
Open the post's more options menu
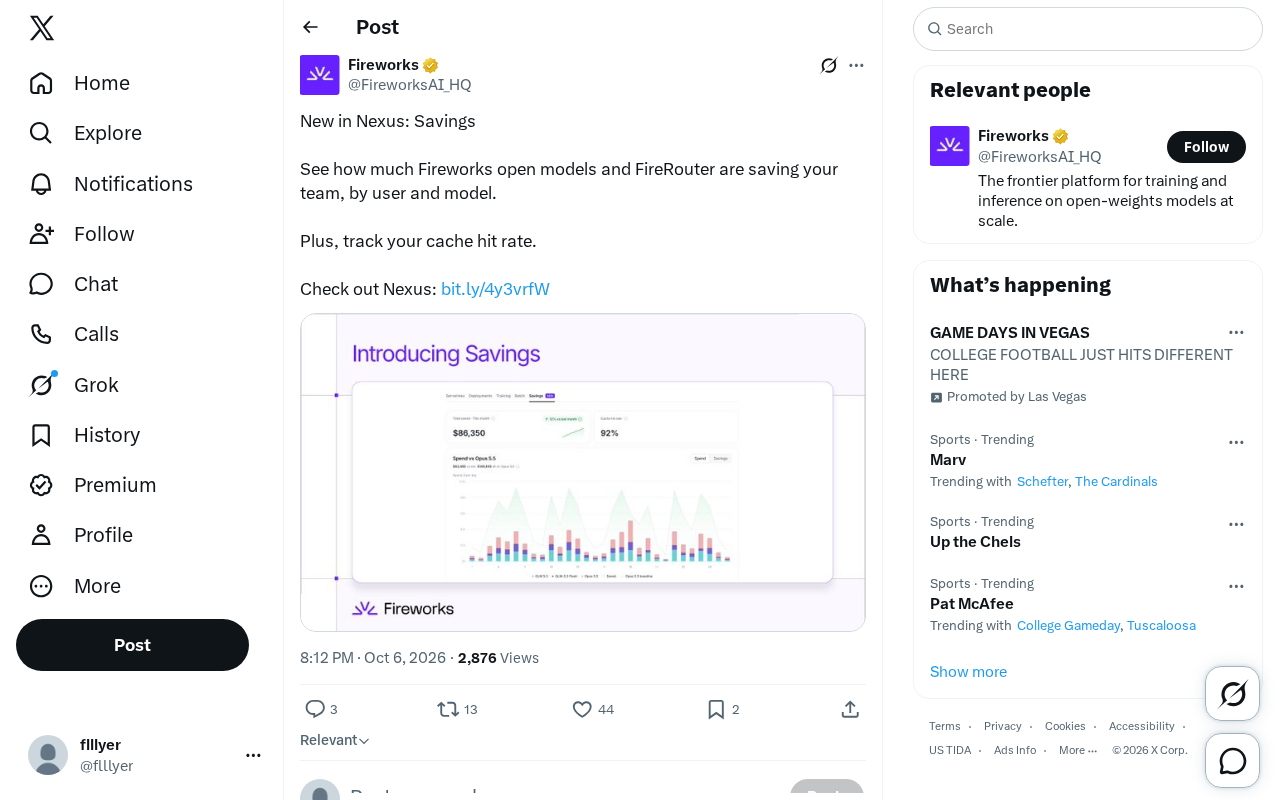856,65
